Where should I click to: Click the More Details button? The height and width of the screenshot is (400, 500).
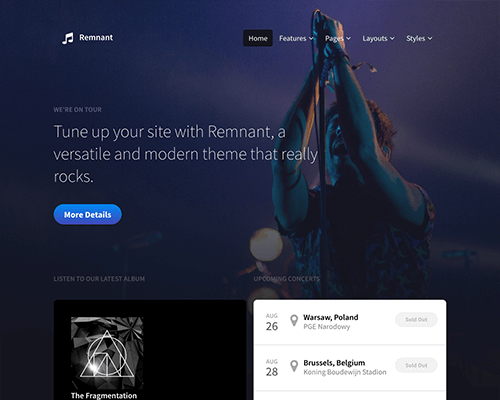coord(88,214)
